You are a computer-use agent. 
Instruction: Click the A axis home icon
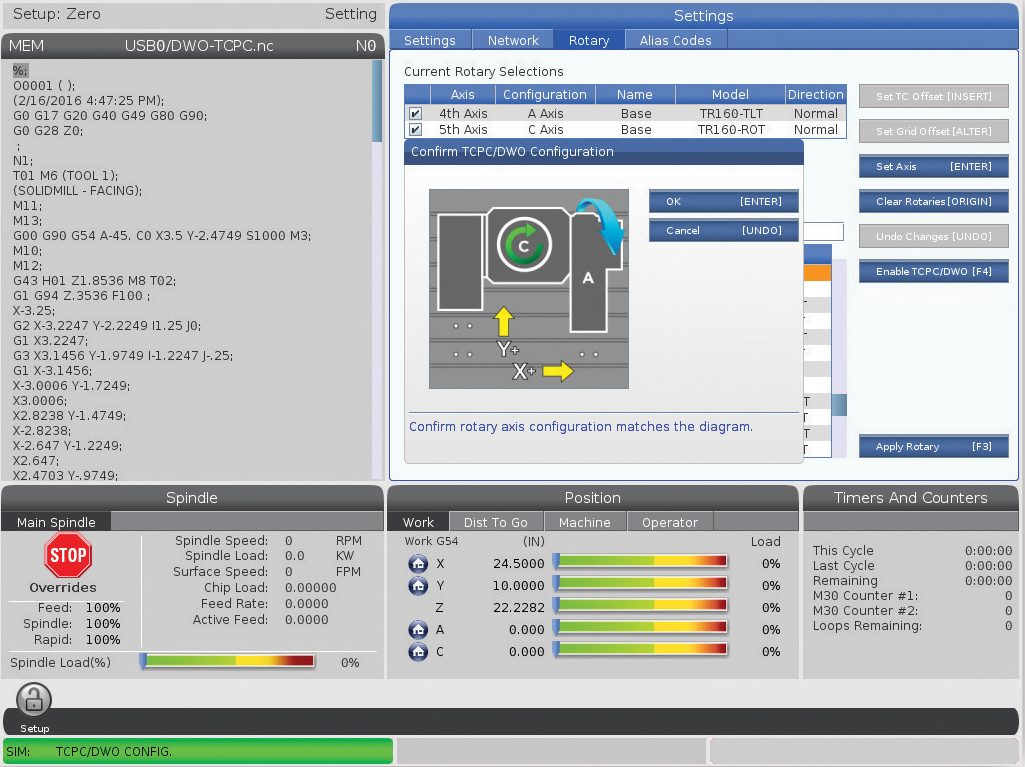(x=418, y=629)
